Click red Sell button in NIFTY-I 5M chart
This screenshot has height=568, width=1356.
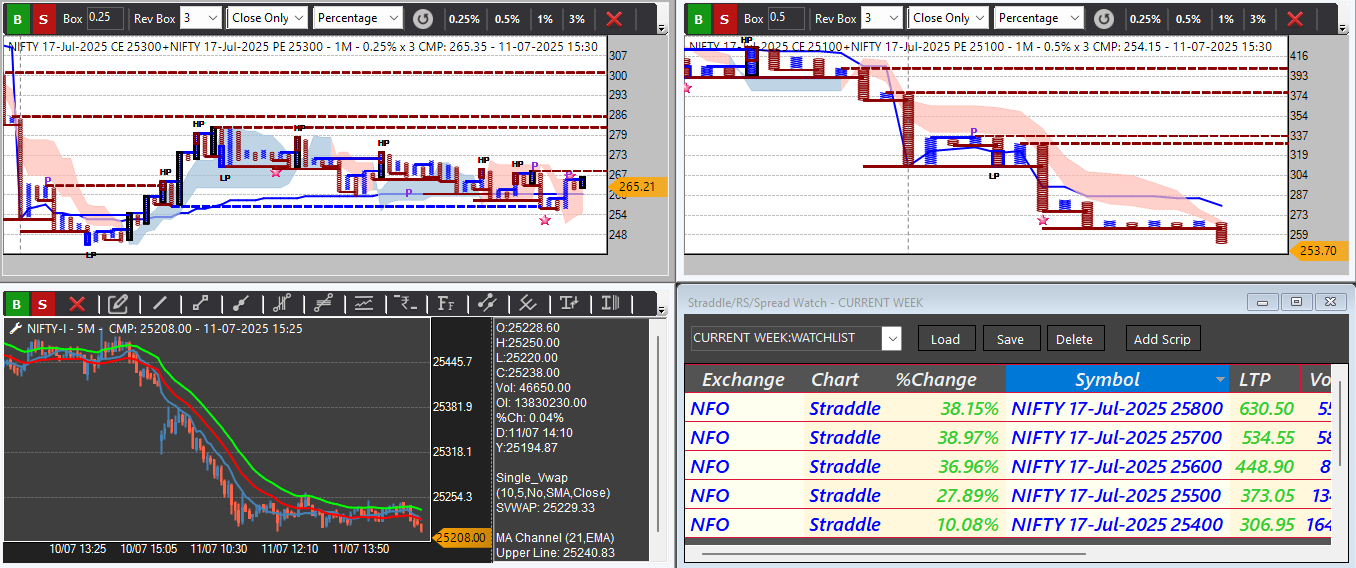(x=43, y=304)
